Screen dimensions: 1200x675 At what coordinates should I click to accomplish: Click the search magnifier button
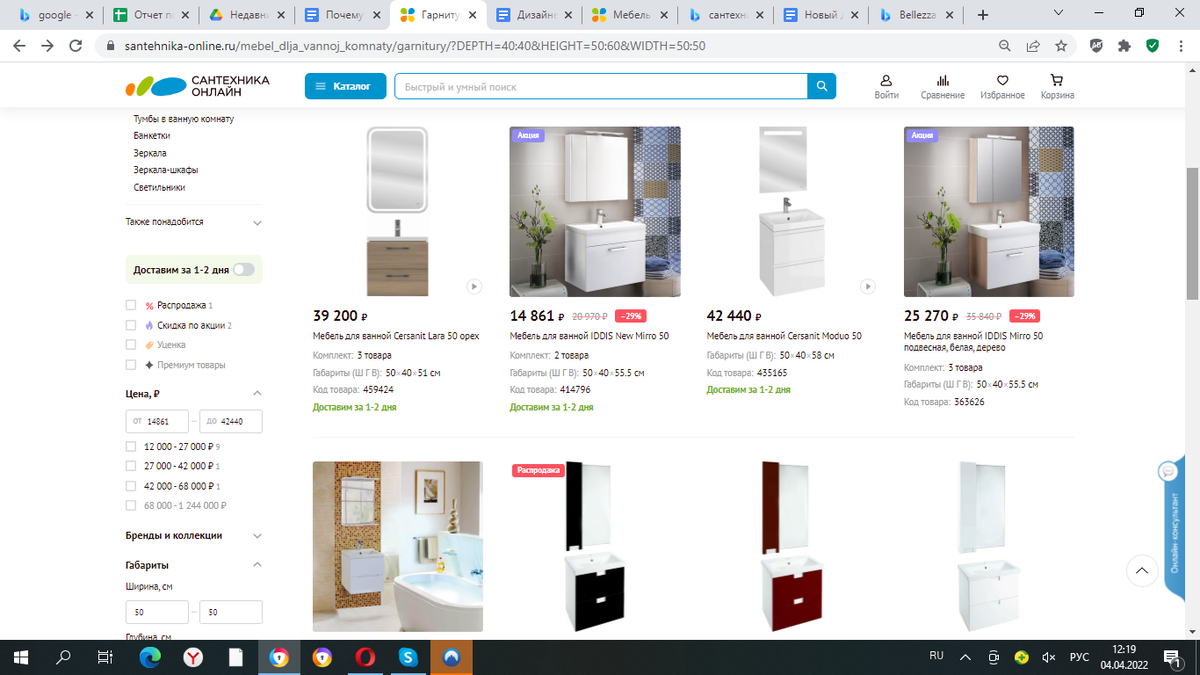point(821,87)
